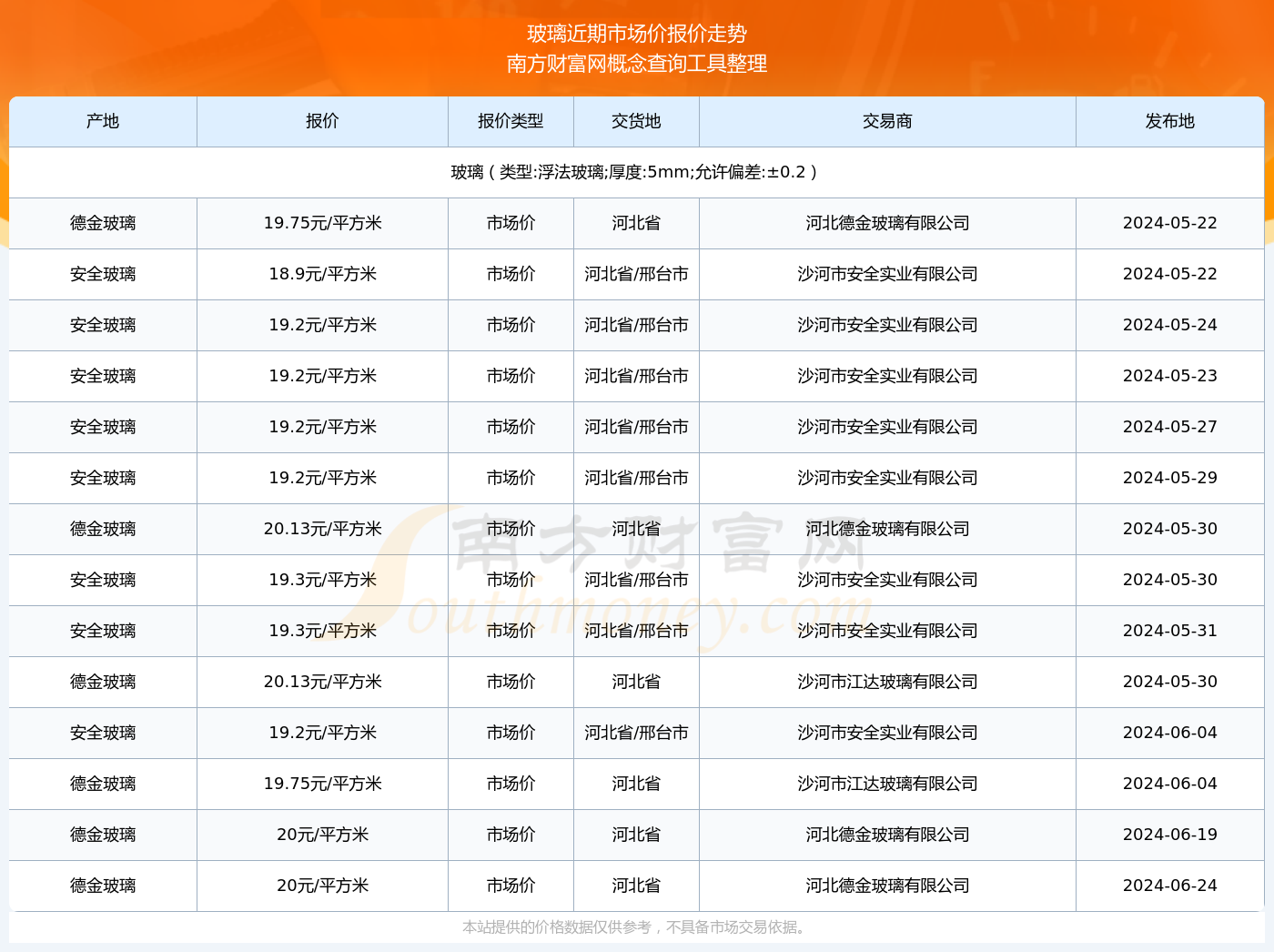The height and width of the screenshot is (952, 1274).
Task: Click the date cell 2024-05-27
Action: [1169, 427]
